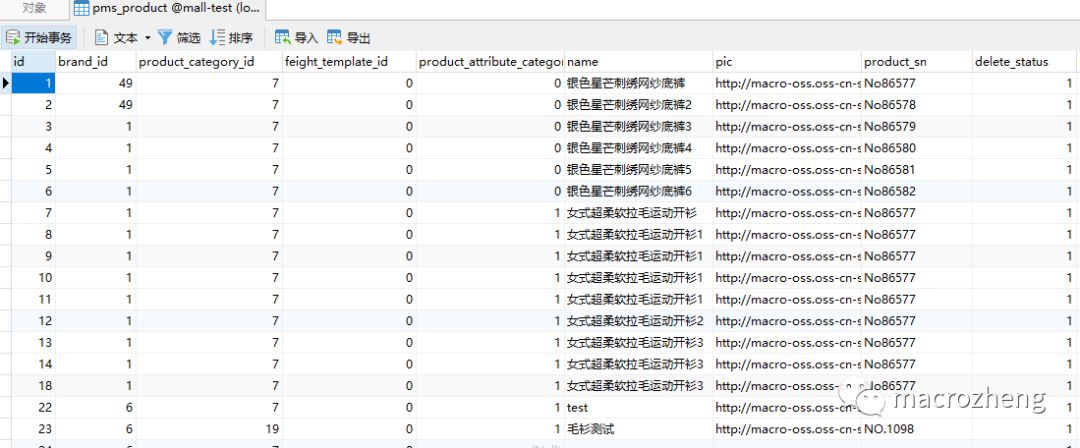1080x448 pixels.
Task: Open the Filter (筛选) tool
Action: (x=179, y=37)
